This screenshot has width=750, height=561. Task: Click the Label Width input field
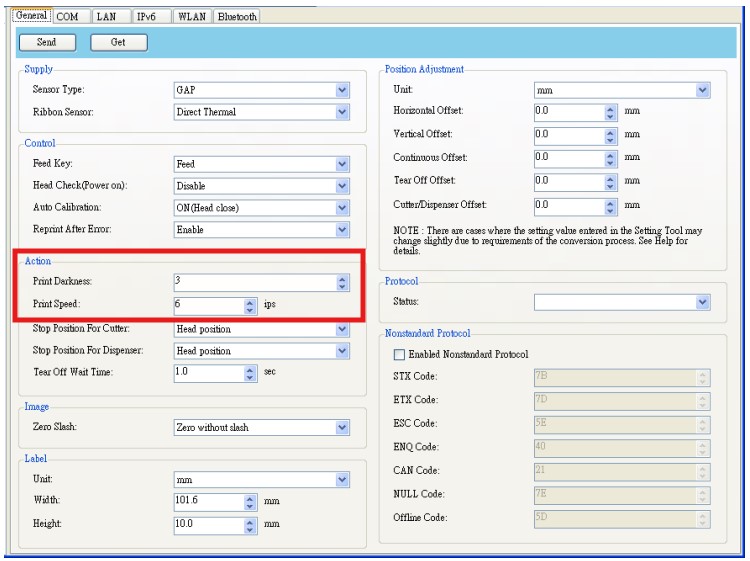(x=207, y=501)
